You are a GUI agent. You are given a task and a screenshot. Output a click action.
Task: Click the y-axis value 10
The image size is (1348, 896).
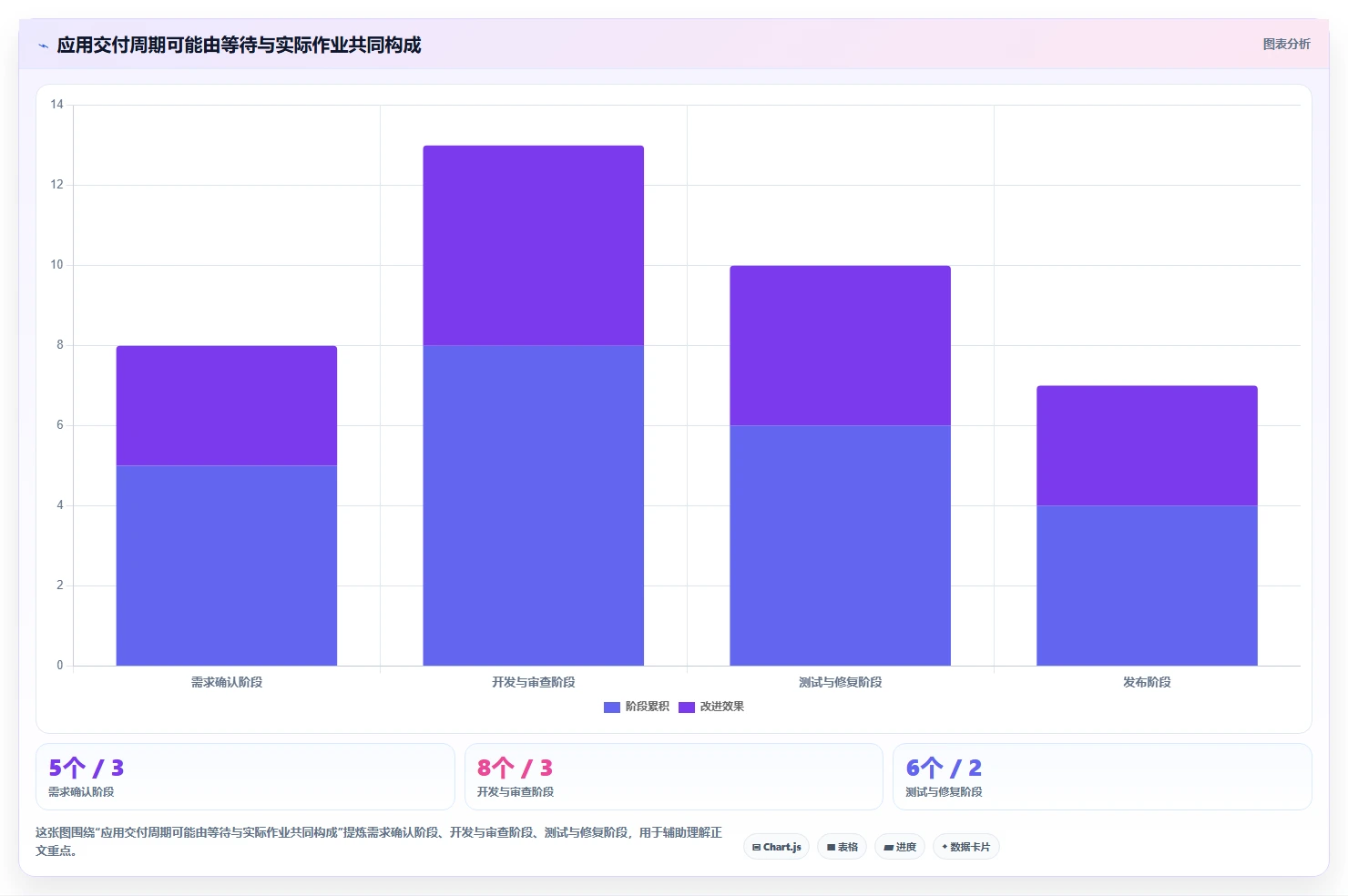pos(57,265)
